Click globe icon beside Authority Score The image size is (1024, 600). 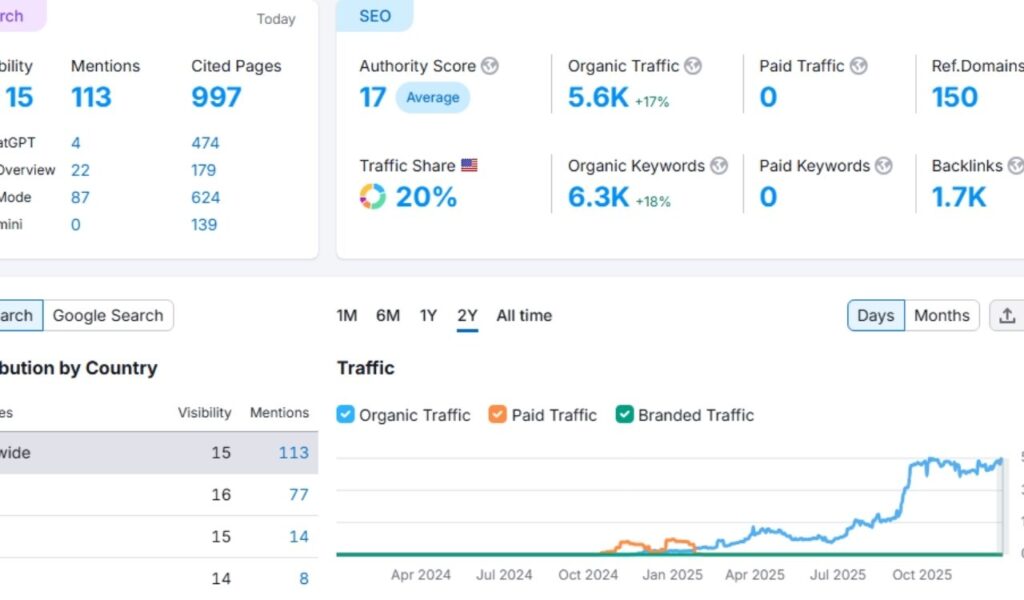(489, 66)
